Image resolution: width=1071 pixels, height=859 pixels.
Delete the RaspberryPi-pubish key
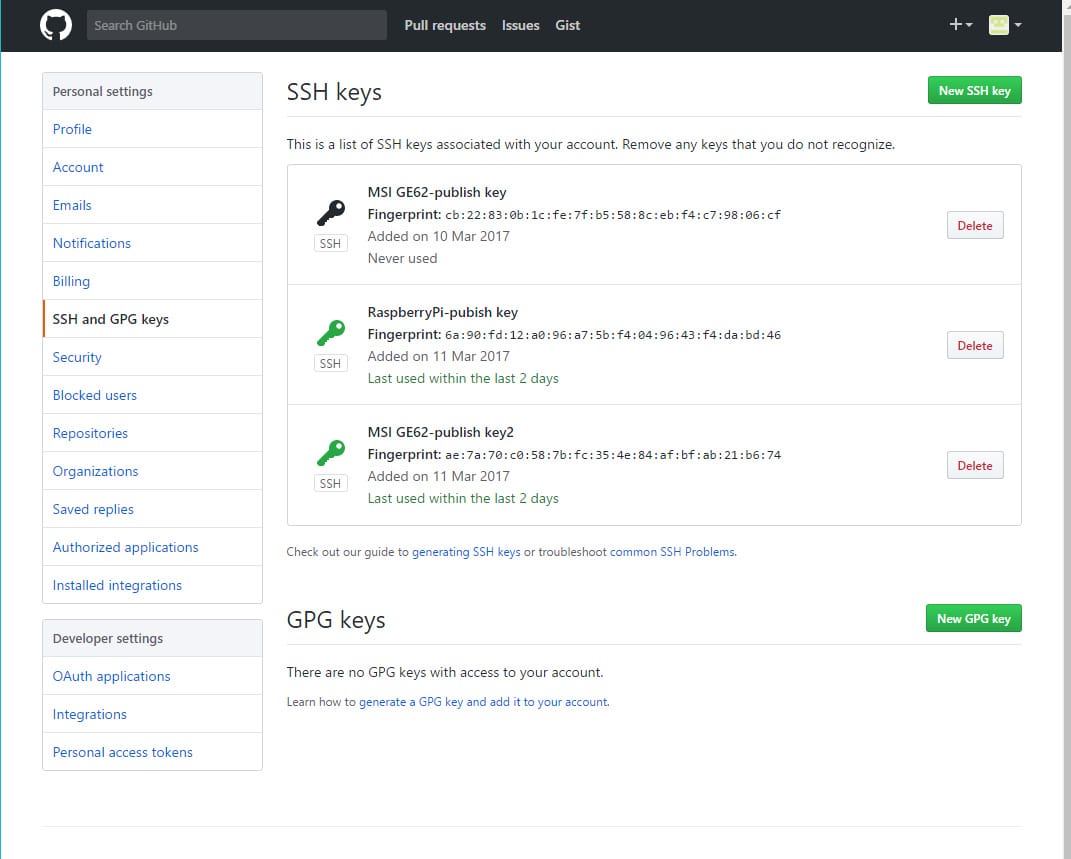click(x=974, y=344)
